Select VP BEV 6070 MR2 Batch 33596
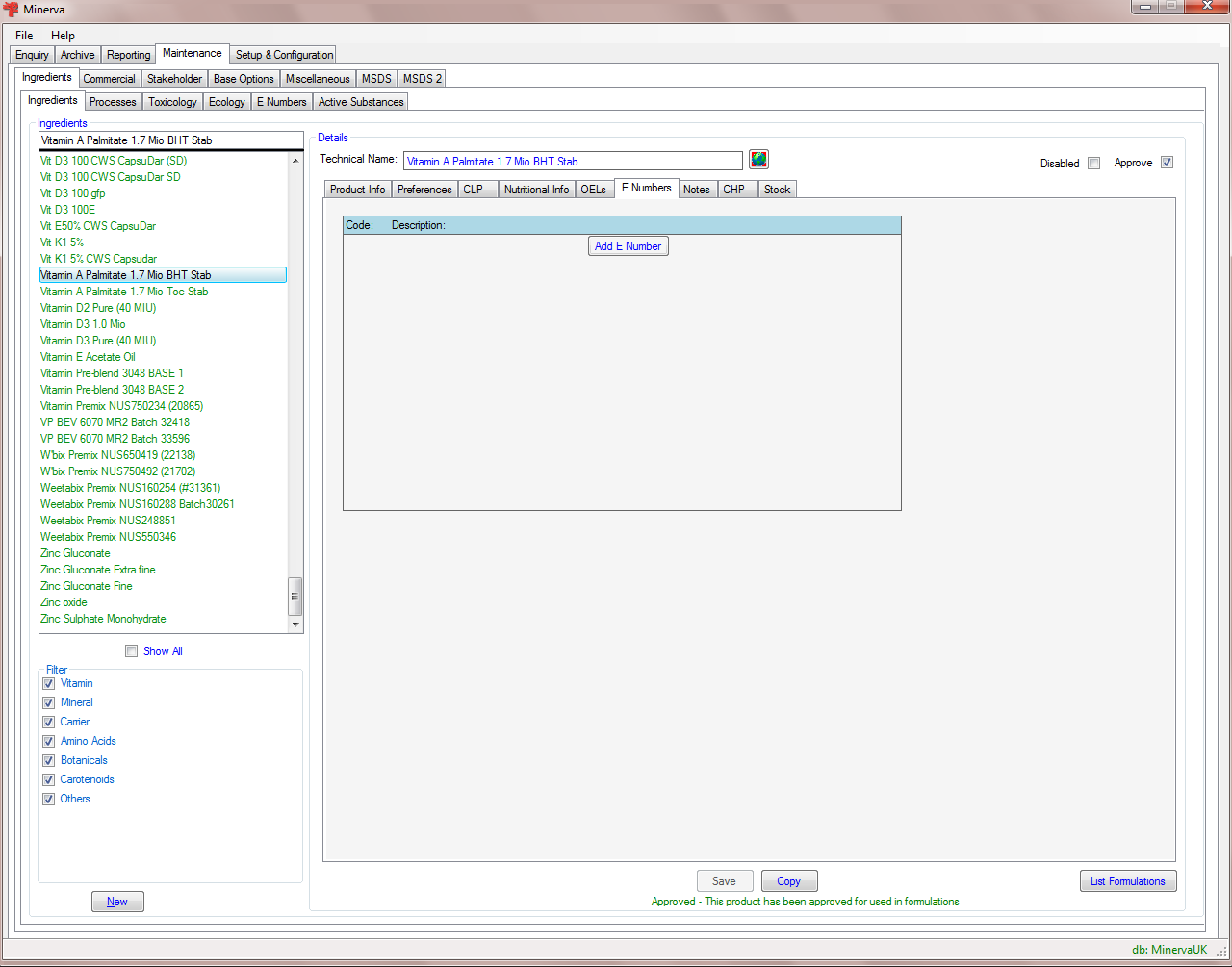 (115, 439)
